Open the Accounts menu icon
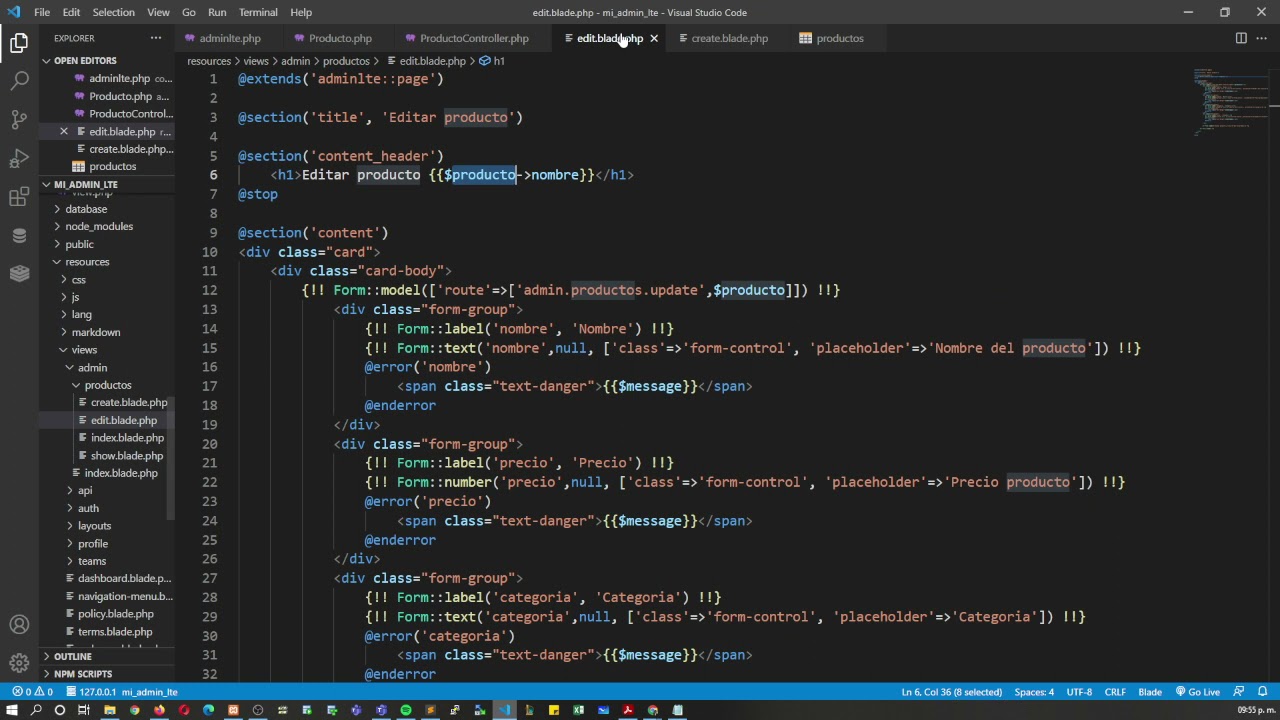 19,625
